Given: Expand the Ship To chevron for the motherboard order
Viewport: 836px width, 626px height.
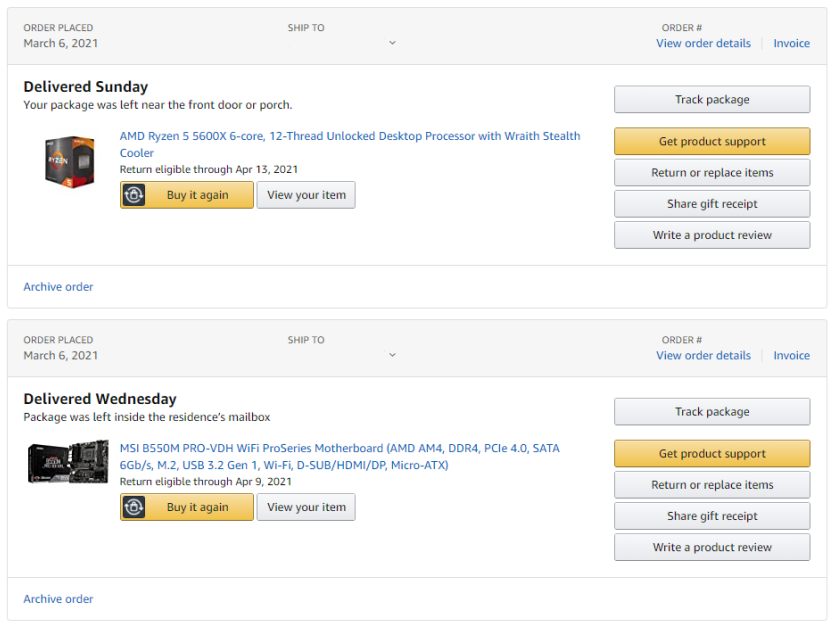Looking at the screenshot, I should [x=392, y=355].
